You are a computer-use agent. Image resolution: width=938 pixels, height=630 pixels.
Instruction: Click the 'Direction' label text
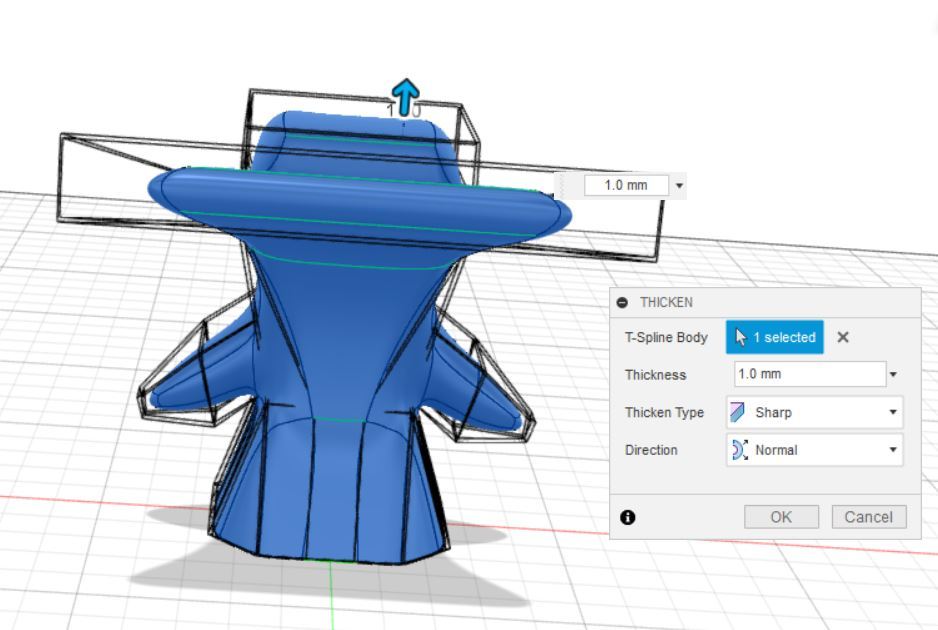[x=651, y=450]
